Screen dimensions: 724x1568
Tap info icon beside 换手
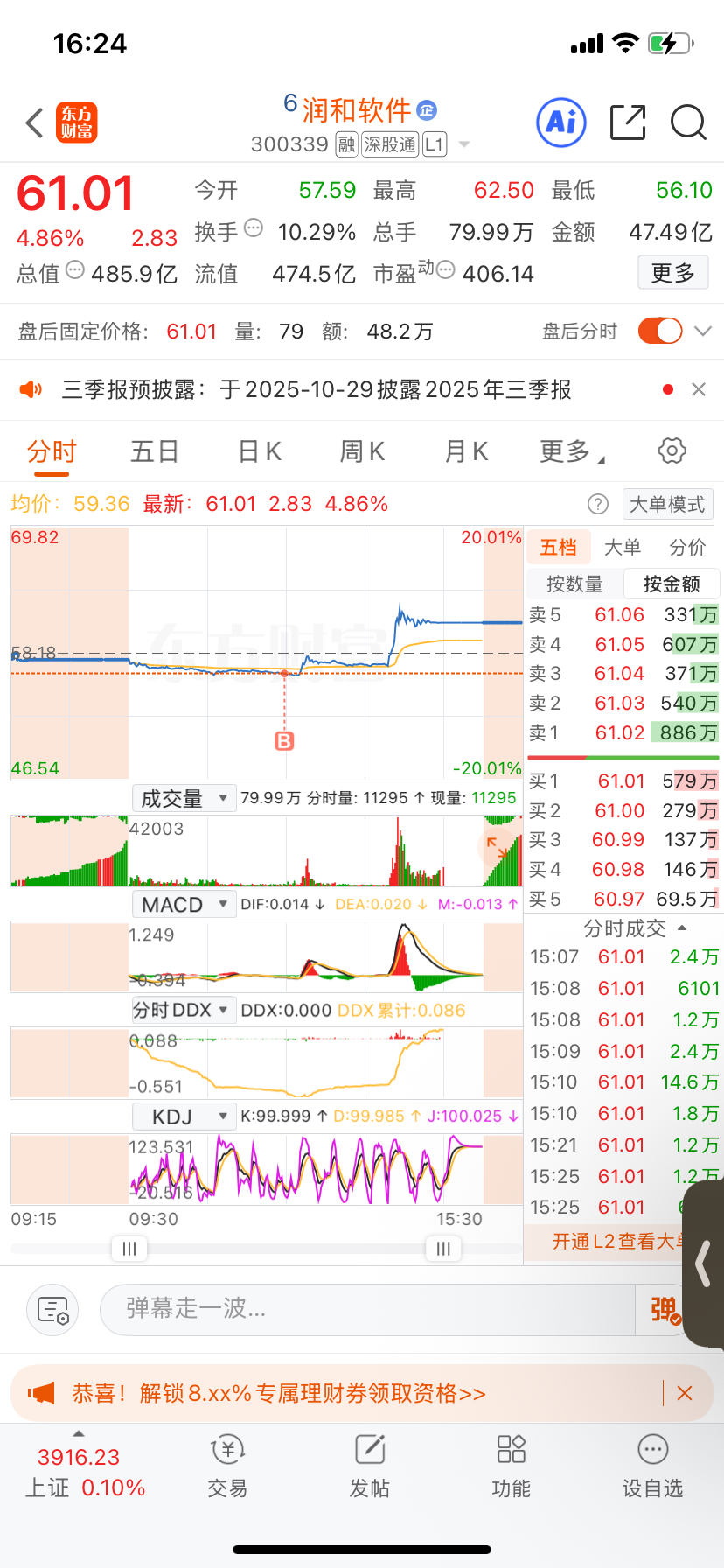click(x=254, y=228)
